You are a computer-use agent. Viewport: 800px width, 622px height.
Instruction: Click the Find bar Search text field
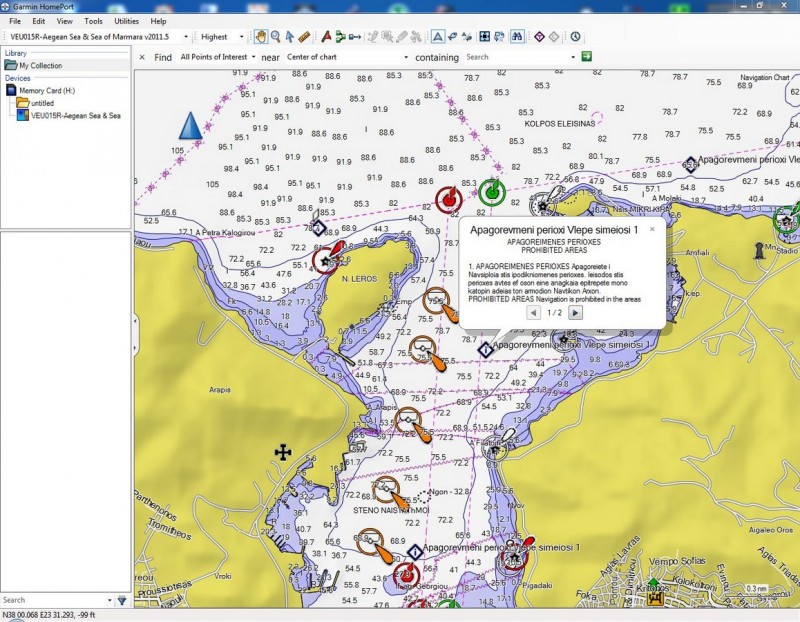(x=516, y=57)
